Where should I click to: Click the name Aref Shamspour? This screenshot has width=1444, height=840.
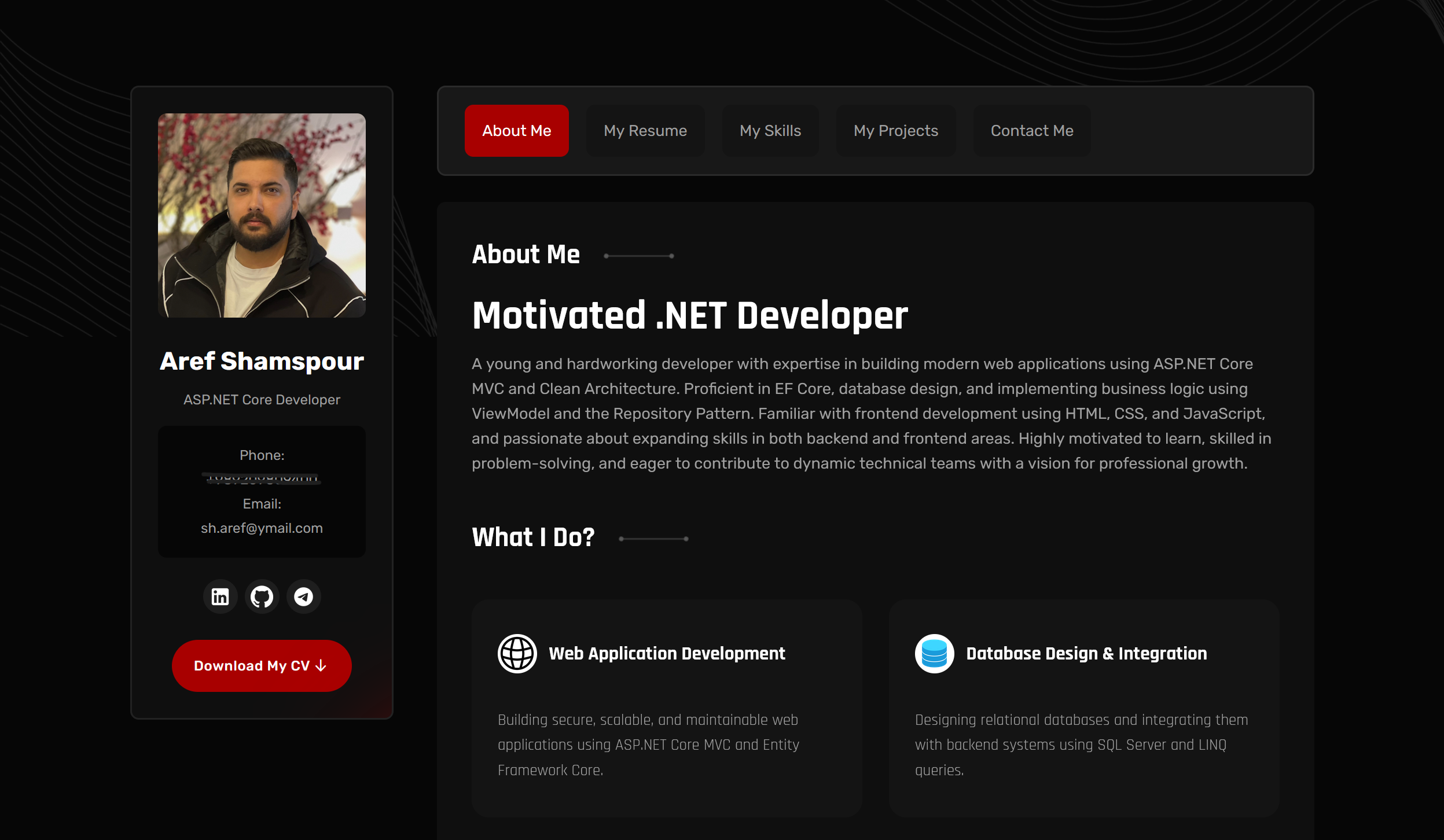(x=262, y=361)
